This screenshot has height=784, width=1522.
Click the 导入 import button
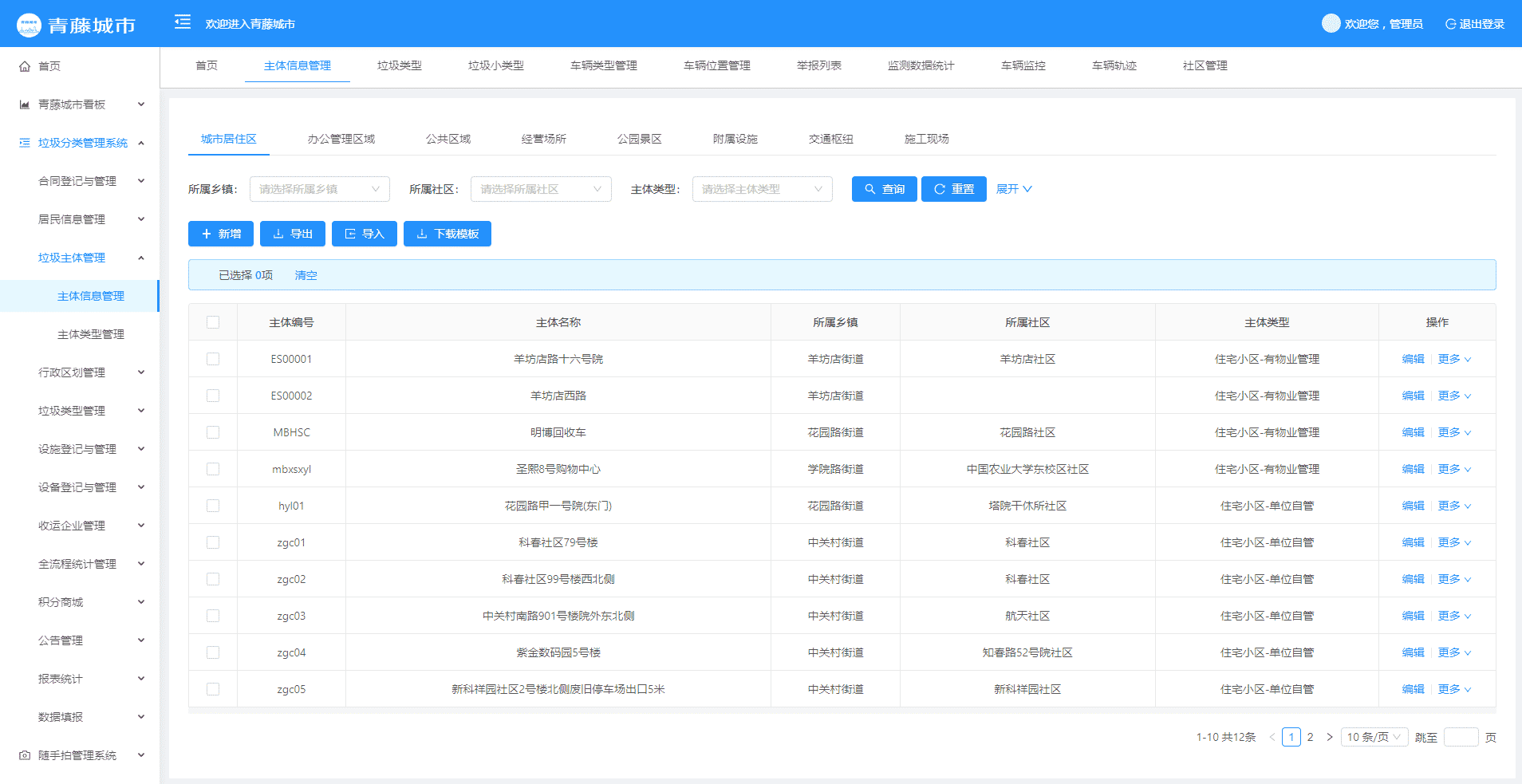365,234
